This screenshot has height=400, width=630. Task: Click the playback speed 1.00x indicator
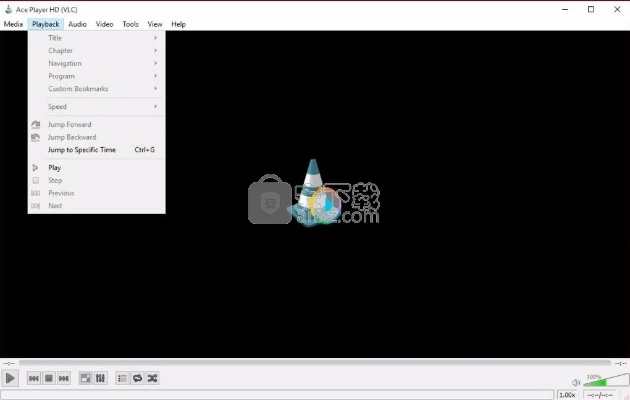(x=567, y=395)
